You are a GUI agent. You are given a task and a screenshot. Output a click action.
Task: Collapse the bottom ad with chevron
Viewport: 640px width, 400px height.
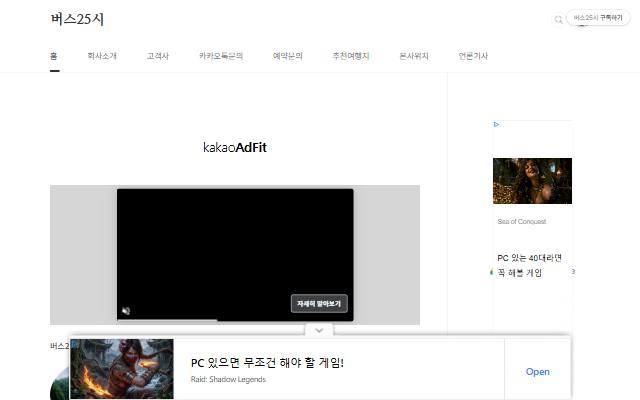click(x=319, y=330)
